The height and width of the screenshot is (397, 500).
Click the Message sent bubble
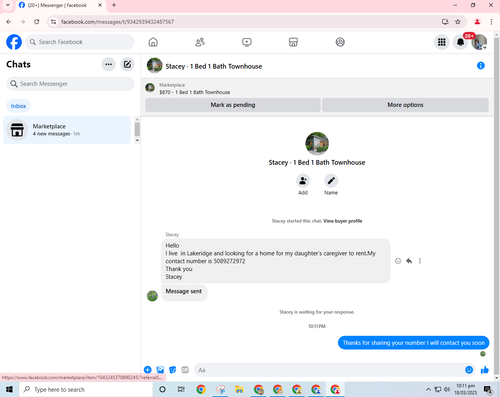(x=184, y=292)
